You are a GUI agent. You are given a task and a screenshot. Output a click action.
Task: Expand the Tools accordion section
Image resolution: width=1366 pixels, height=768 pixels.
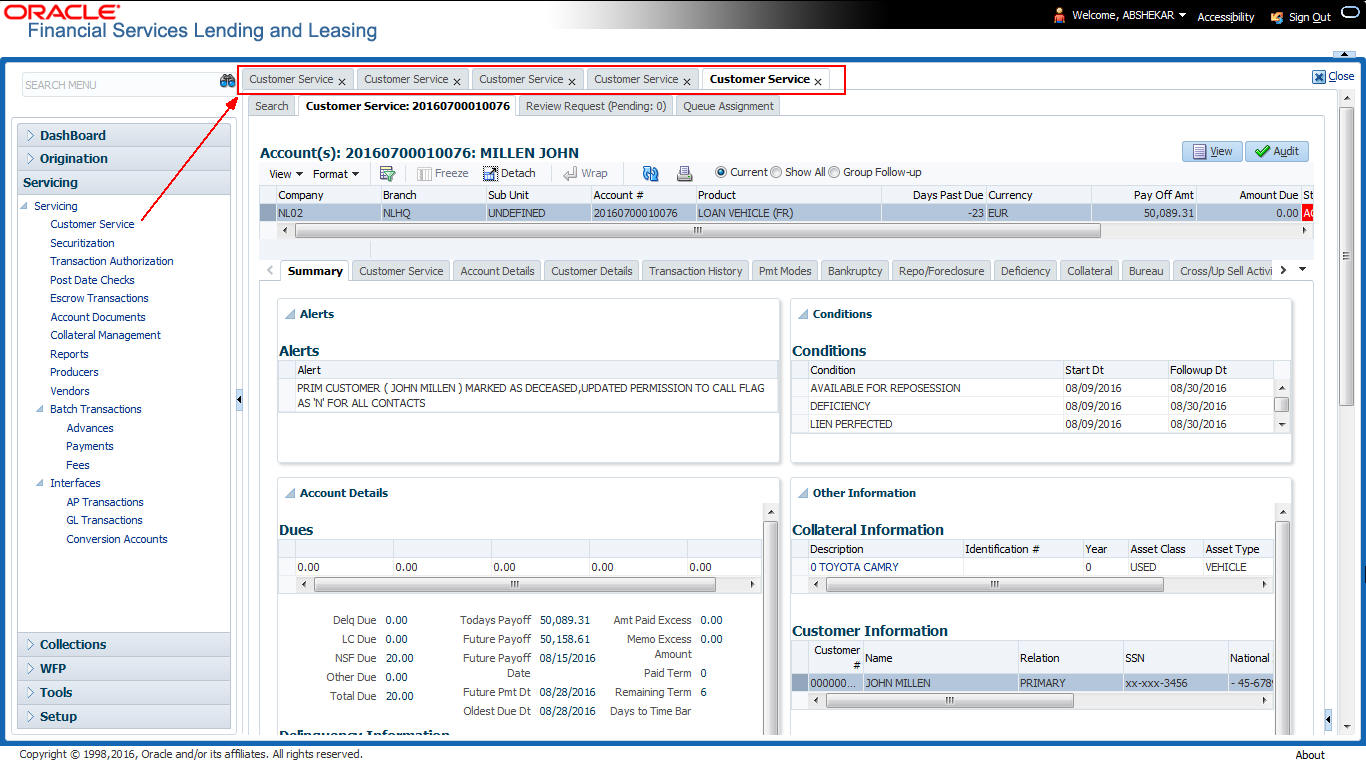click(124, 692)
